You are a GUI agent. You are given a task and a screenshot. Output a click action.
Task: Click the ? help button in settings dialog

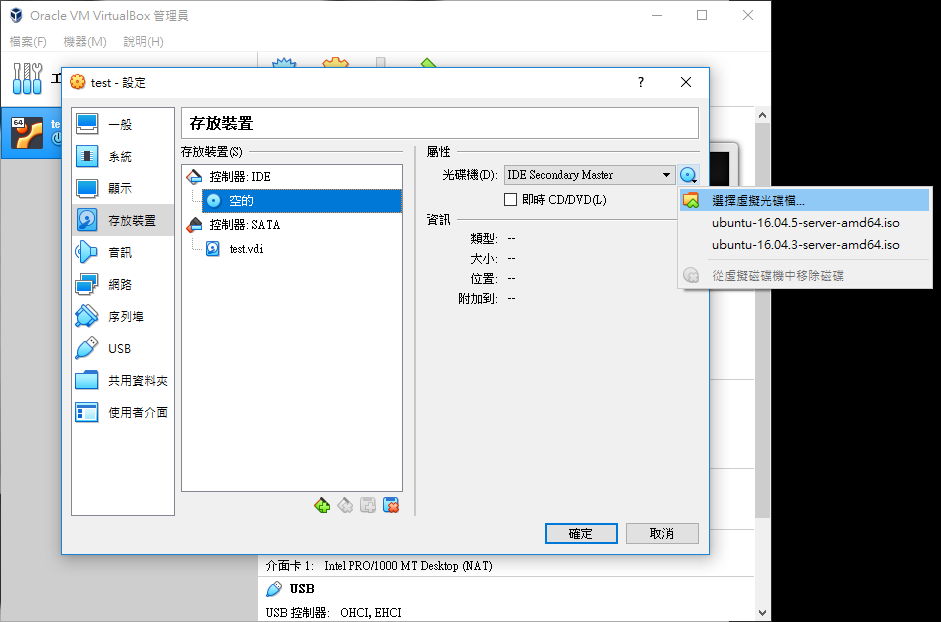[x=641, y=82]
